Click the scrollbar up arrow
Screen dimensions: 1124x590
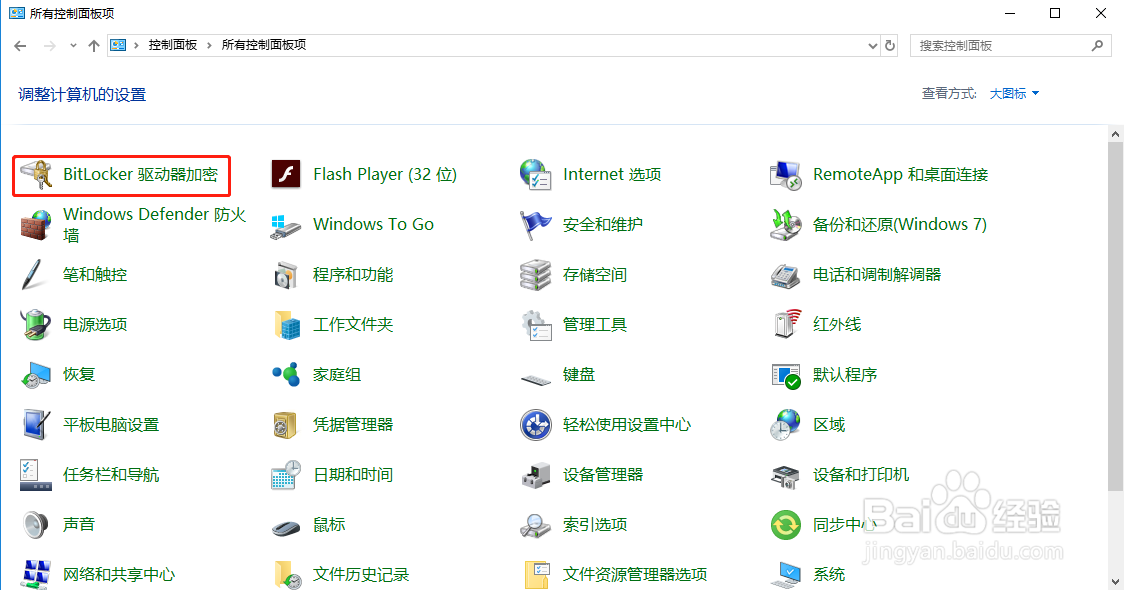coord(1115,134)
